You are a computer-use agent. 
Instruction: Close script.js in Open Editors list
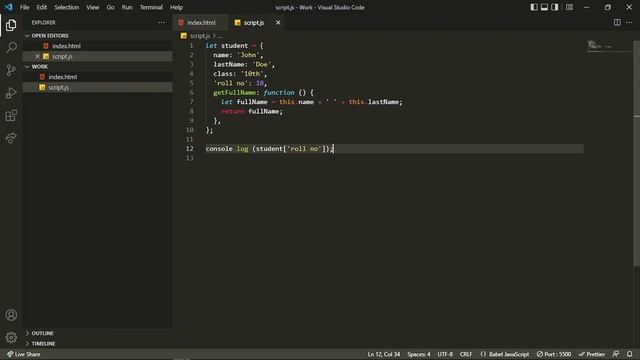(x=37, y=56)
